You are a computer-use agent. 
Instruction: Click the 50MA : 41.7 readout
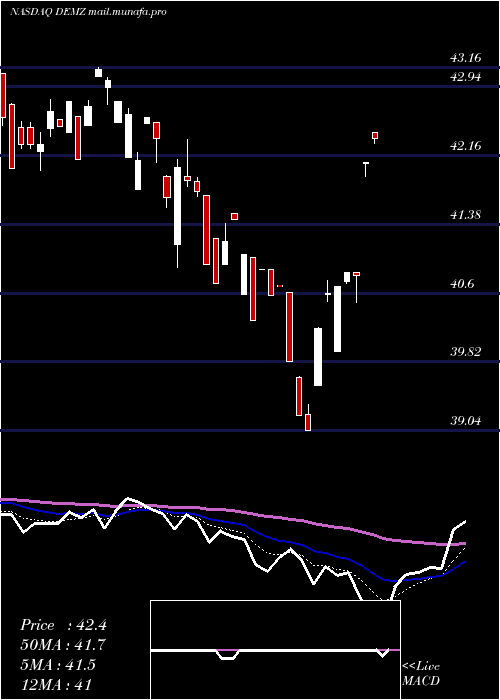pyautogui.click(x=63, y=645)
